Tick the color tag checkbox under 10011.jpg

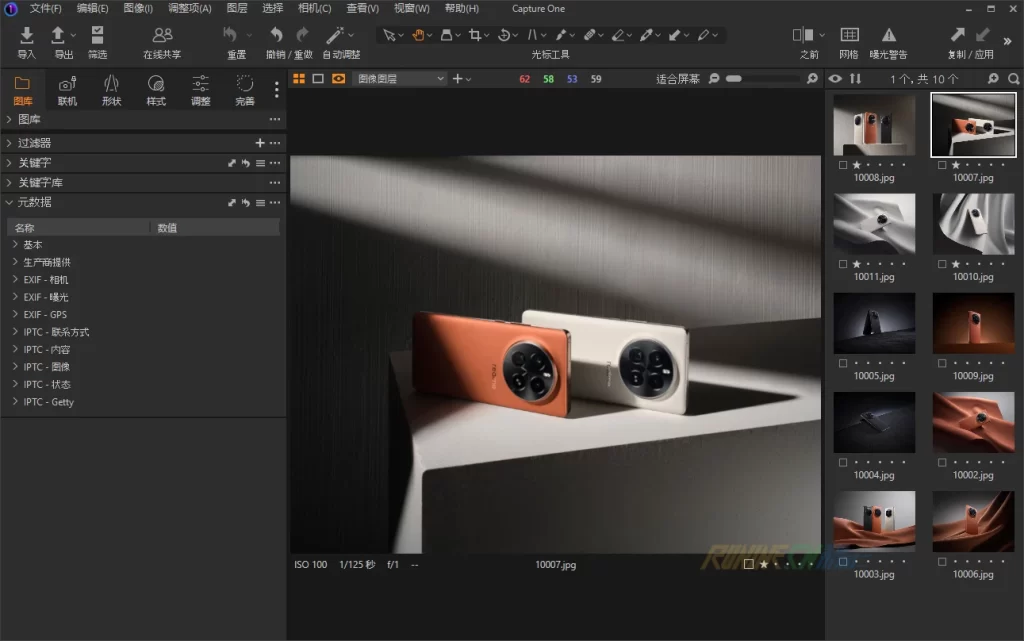click(843, 264)
